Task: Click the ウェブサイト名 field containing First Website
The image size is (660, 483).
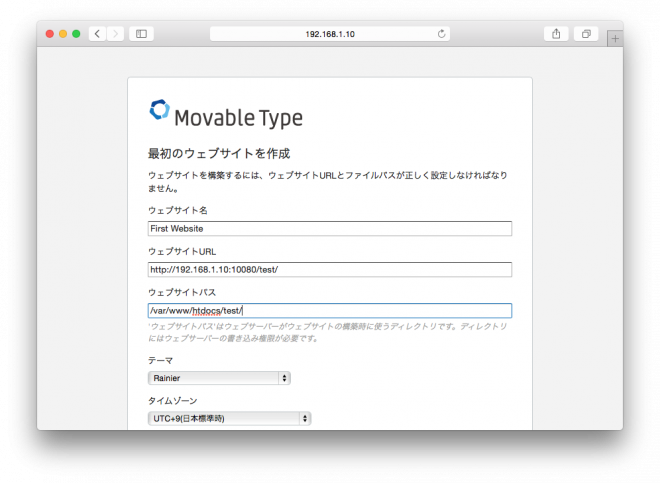Action: click(x=329, y=229)
